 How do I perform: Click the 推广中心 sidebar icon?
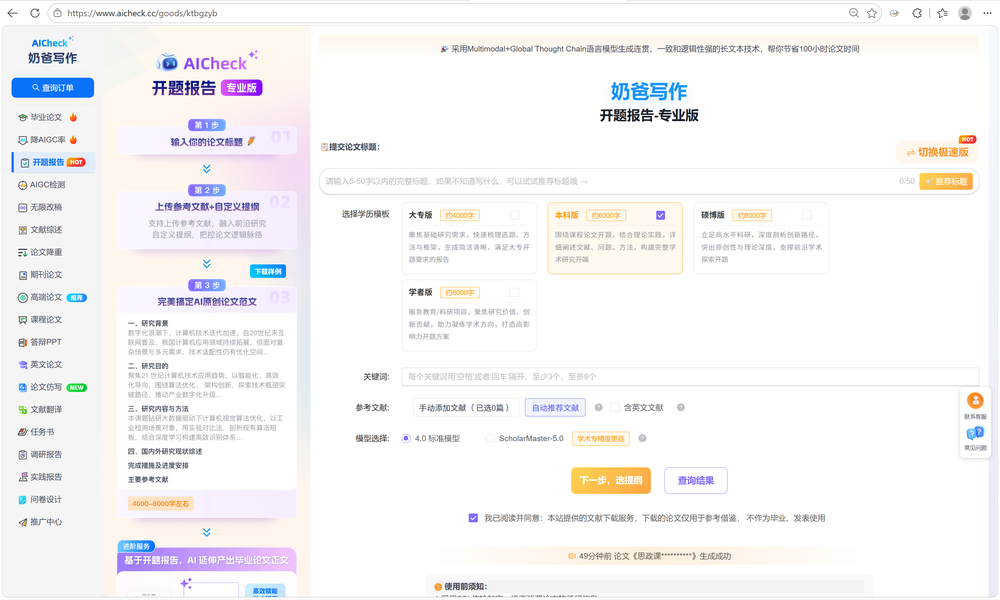tap(22, 522)
